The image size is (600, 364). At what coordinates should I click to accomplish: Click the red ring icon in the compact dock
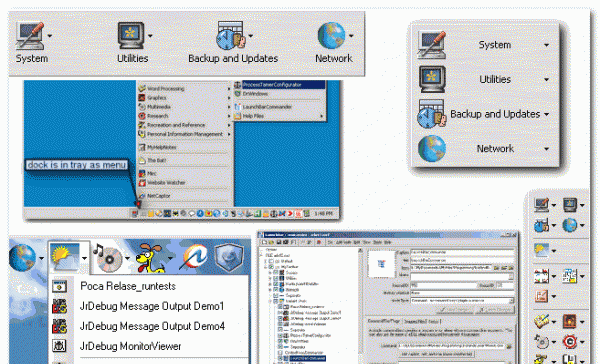coord(569,341)
